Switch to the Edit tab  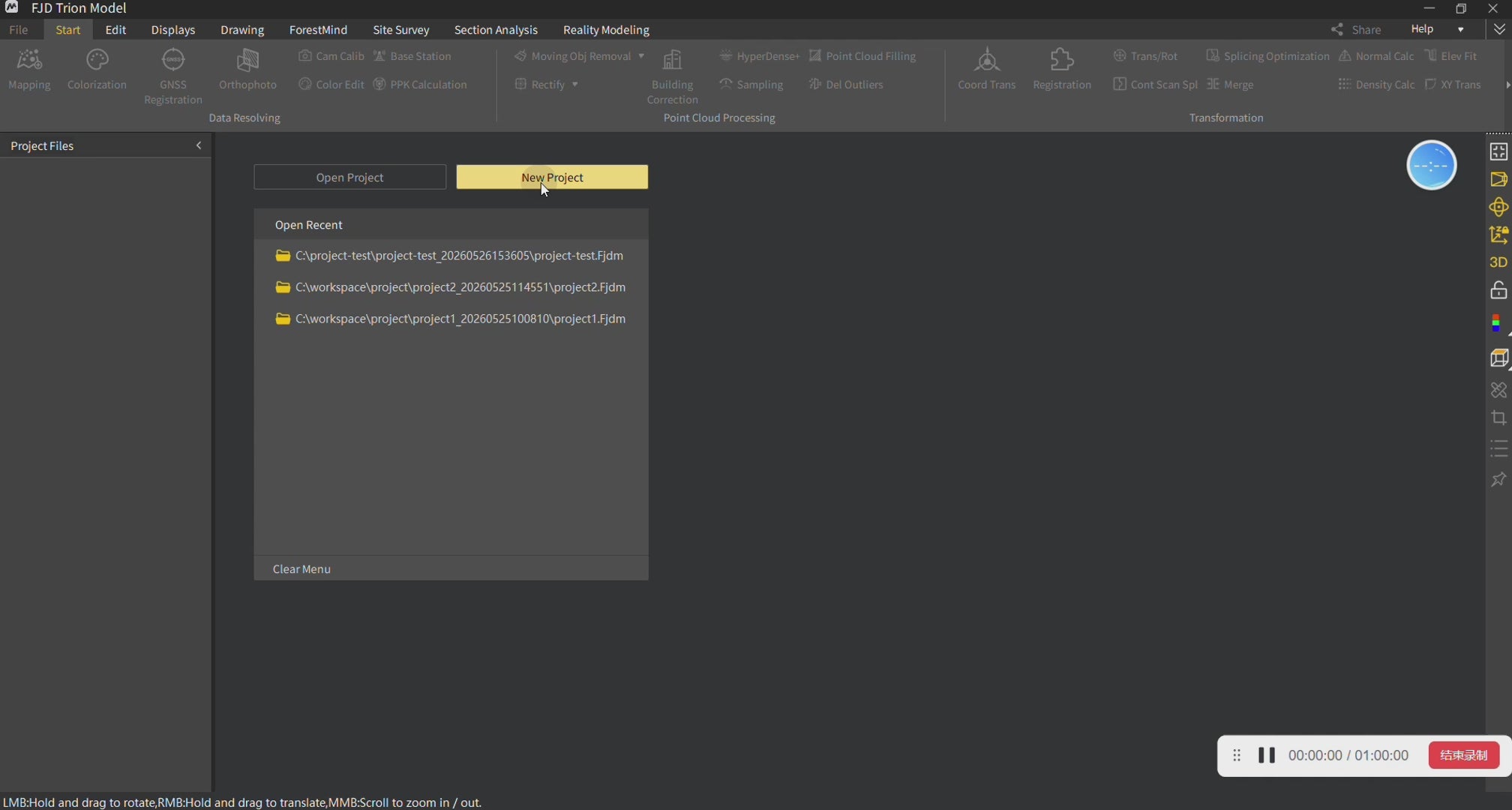point(115,30)
